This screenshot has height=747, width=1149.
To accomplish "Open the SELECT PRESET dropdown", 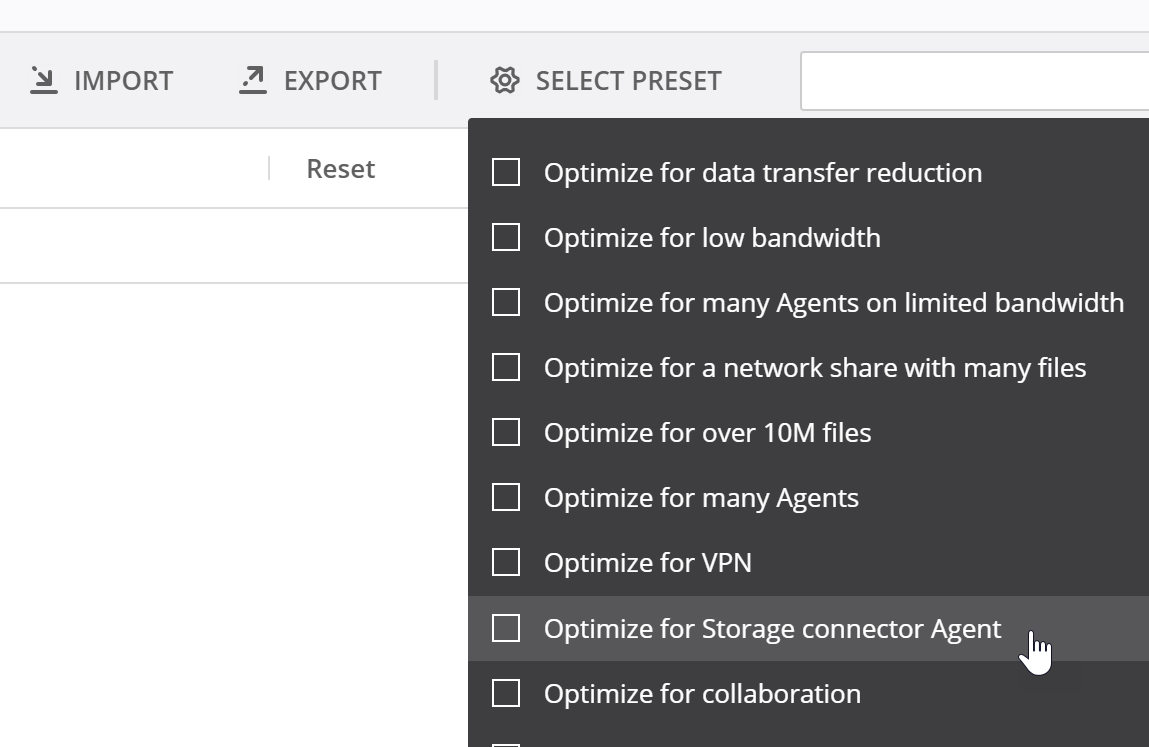I will (627, 81).
